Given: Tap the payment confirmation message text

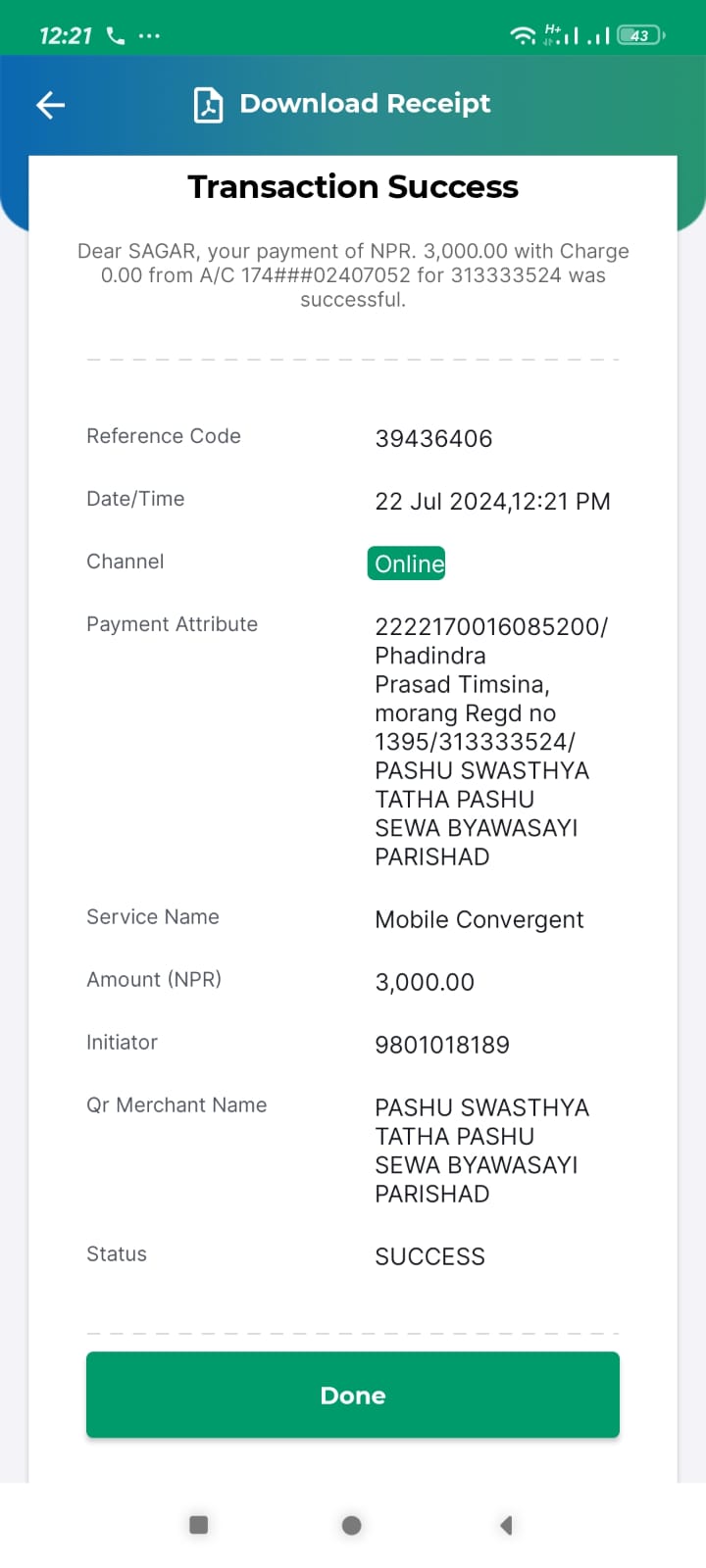Looking at the screenshot, I should click(353, 275).
